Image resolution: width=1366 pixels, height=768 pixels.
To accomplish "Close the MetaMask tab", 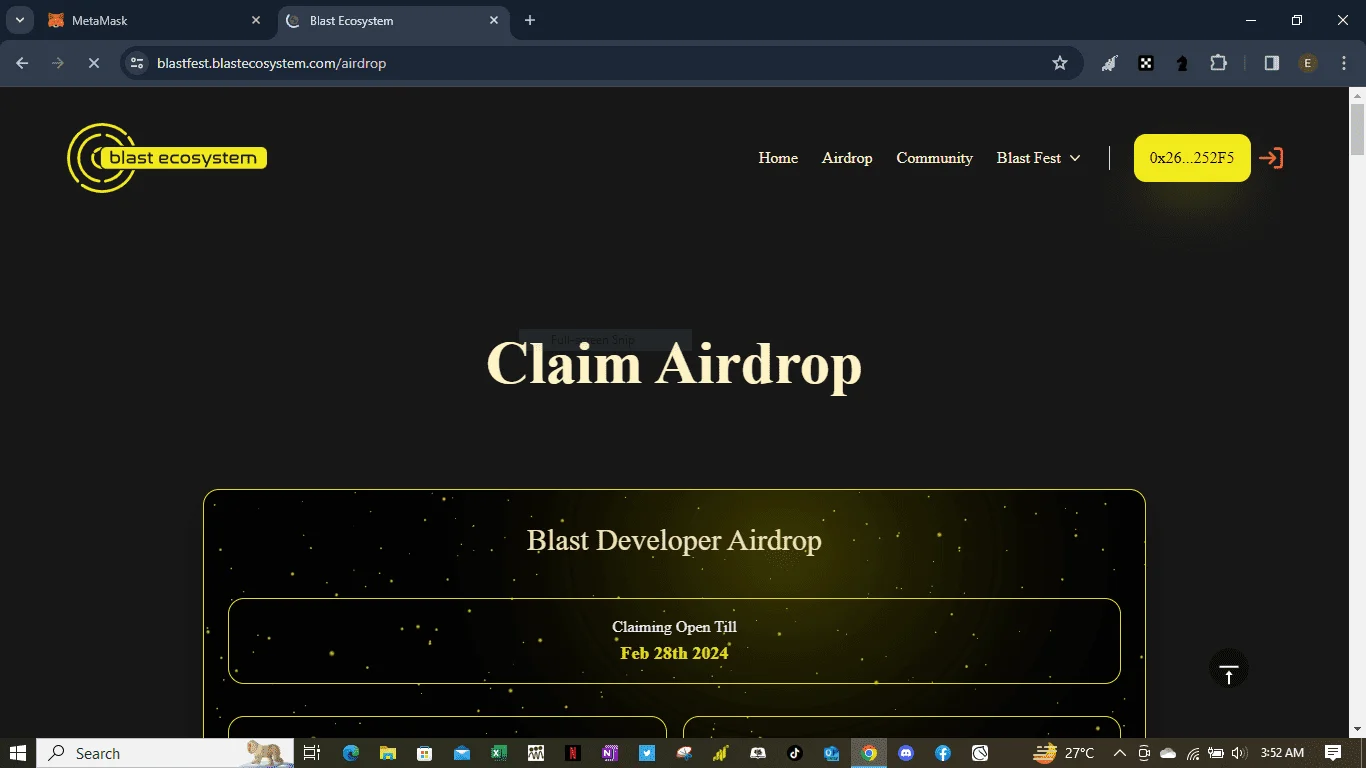I will (x=255, y=20).
